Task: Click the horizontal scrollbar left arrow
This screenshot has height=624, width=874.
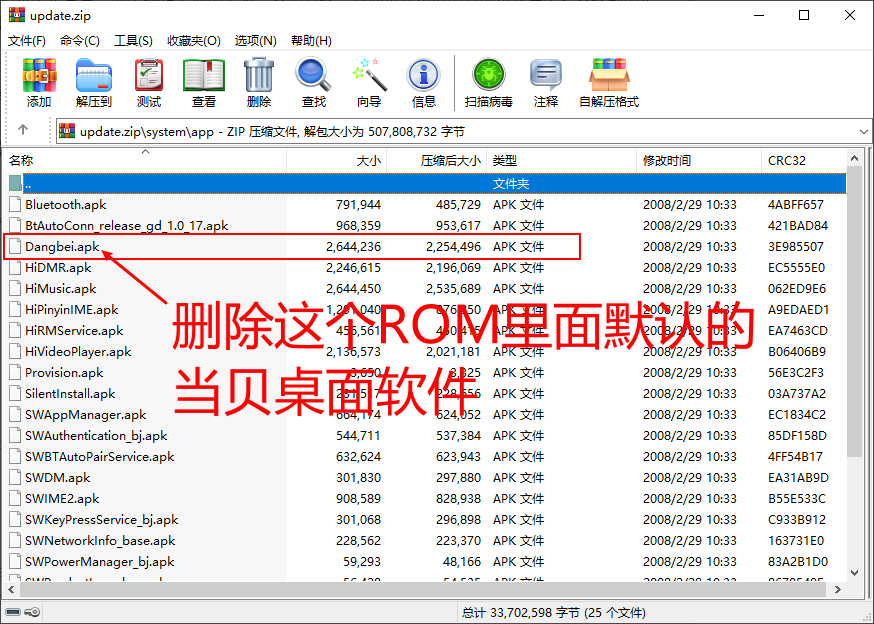Action: (11, 589)
